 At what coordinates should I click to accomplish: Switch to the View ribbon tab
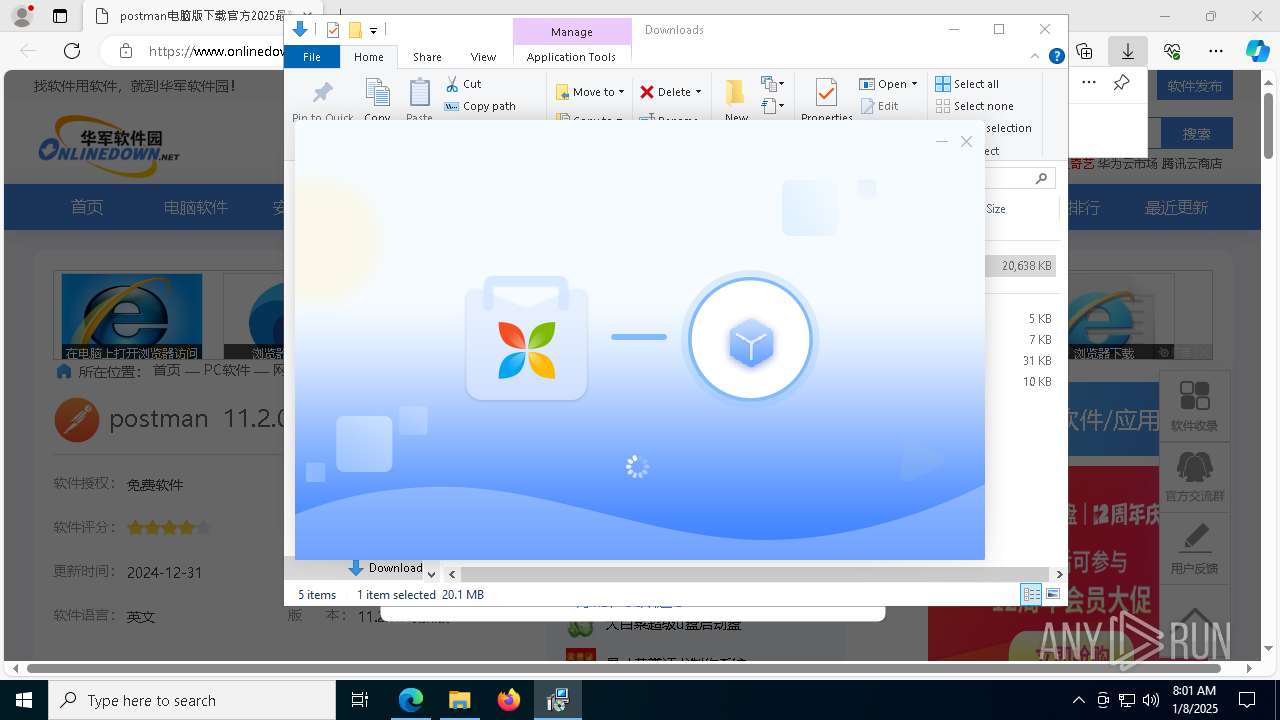tap(483, 57)
